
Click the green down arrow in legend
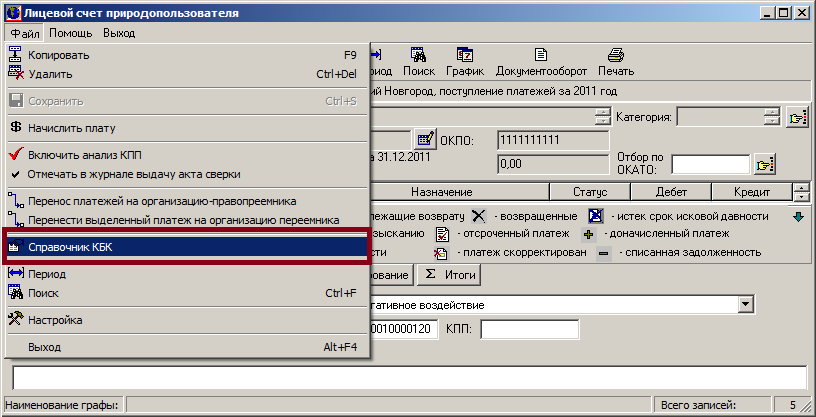point(797,216)
